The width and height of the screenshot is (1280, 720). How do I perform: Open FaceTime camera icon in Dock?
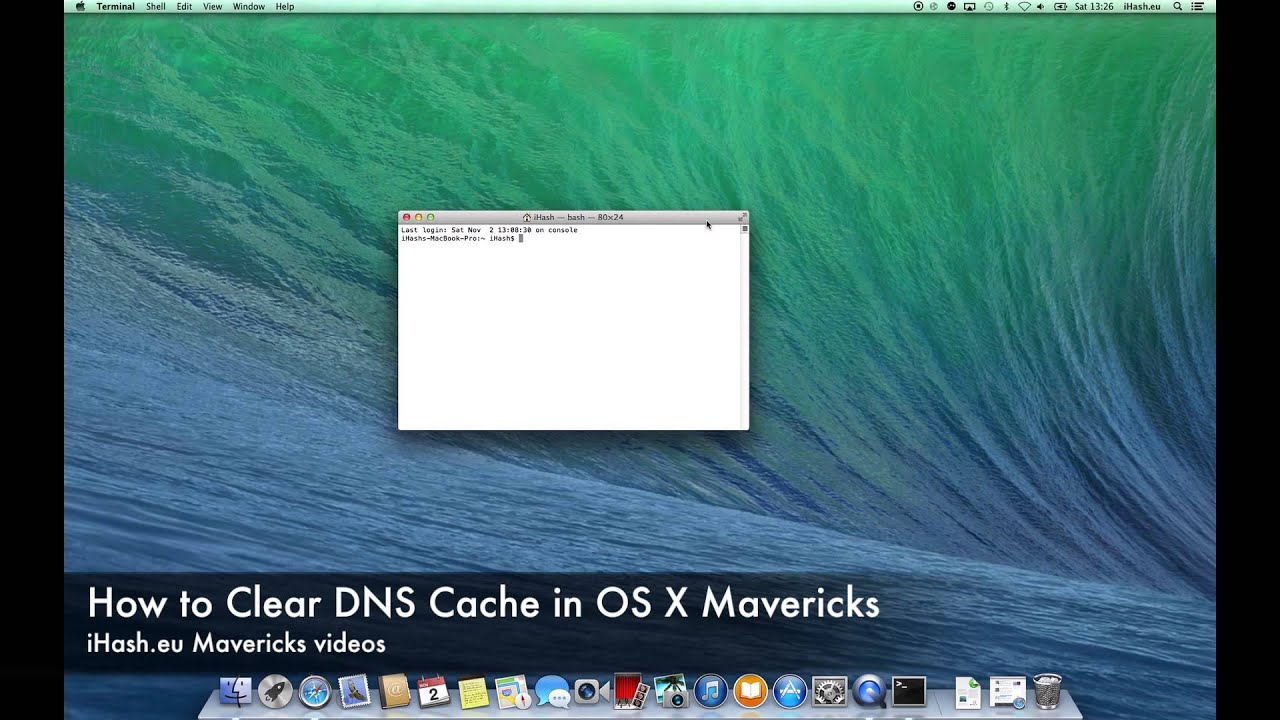click(591, 691)
